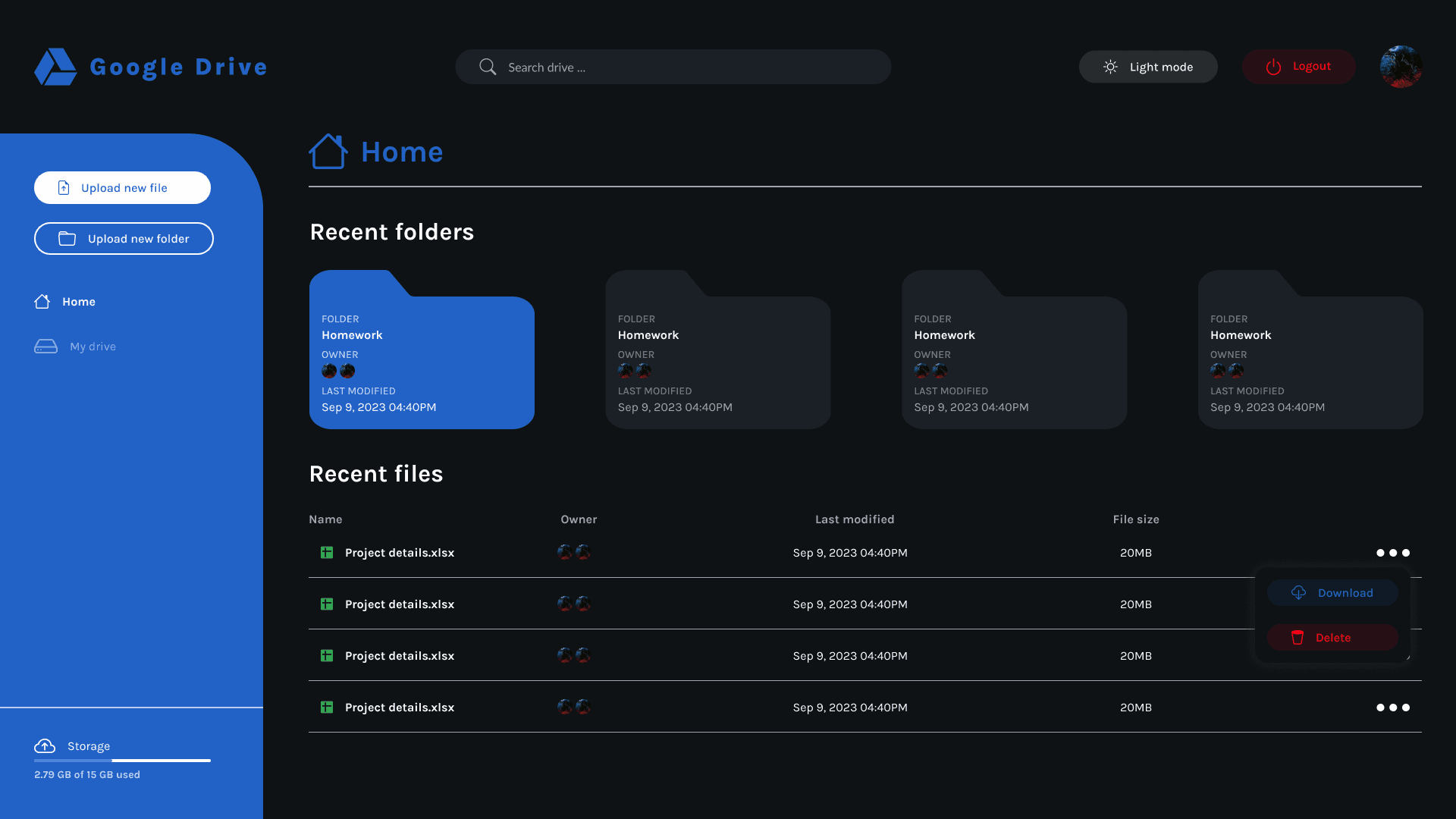
Task: Click the Google Drive logo icon
Action: [55, 67]
